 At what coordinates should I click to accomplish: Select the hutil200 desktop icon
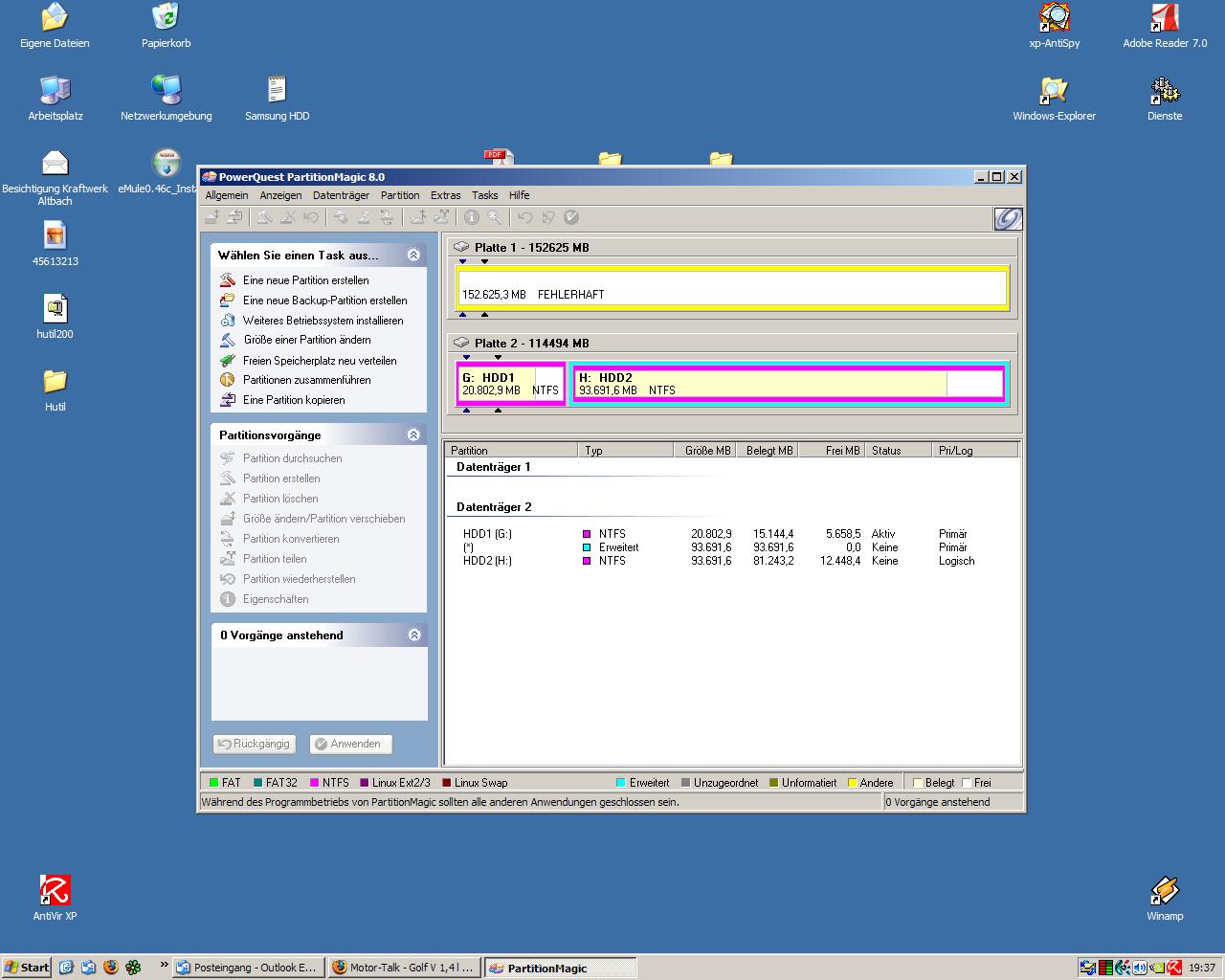[55, 318]
